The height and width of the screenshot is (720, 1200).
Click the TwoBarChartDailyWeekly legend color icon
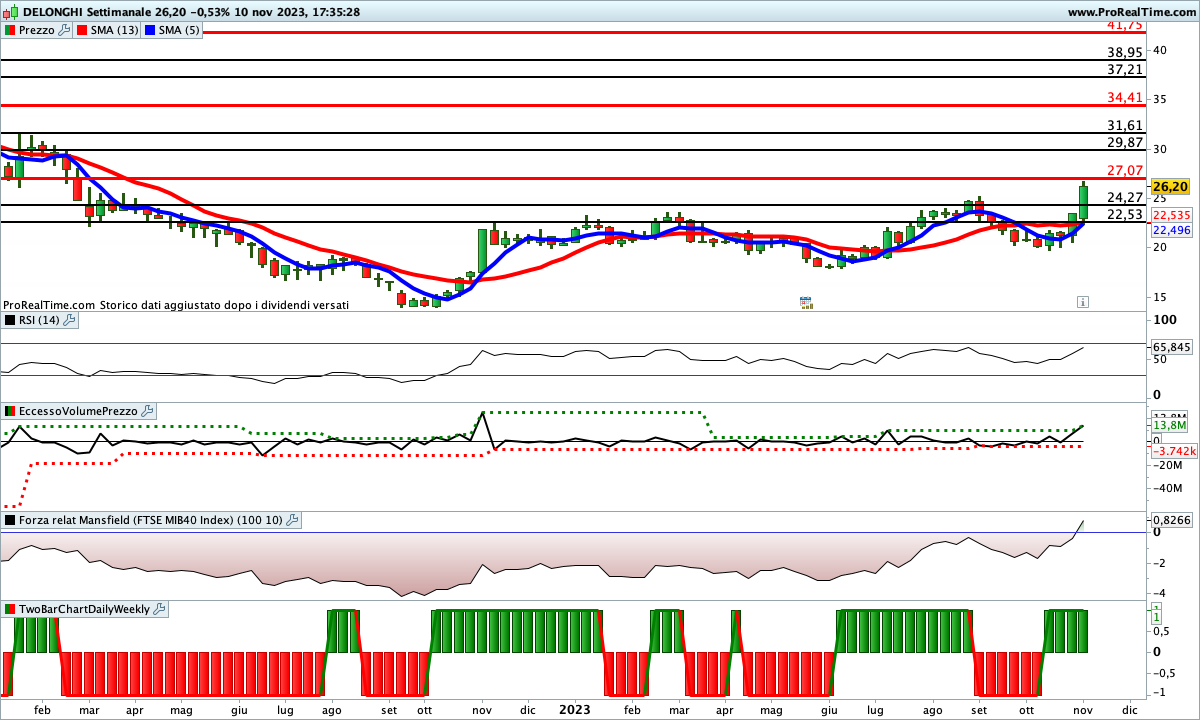click(10, 608)
